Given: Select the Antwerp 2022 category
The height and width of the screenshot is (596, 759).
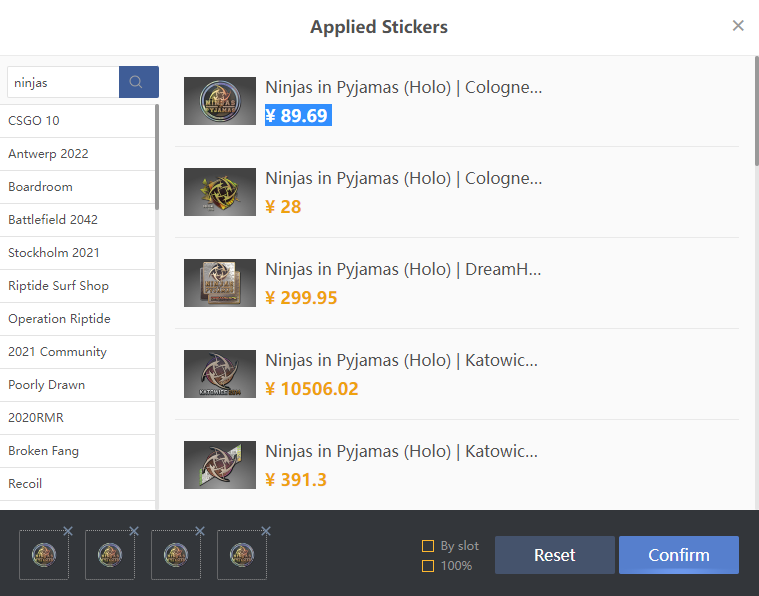Looking at the screenshot, I should click(x=48, y=154).
